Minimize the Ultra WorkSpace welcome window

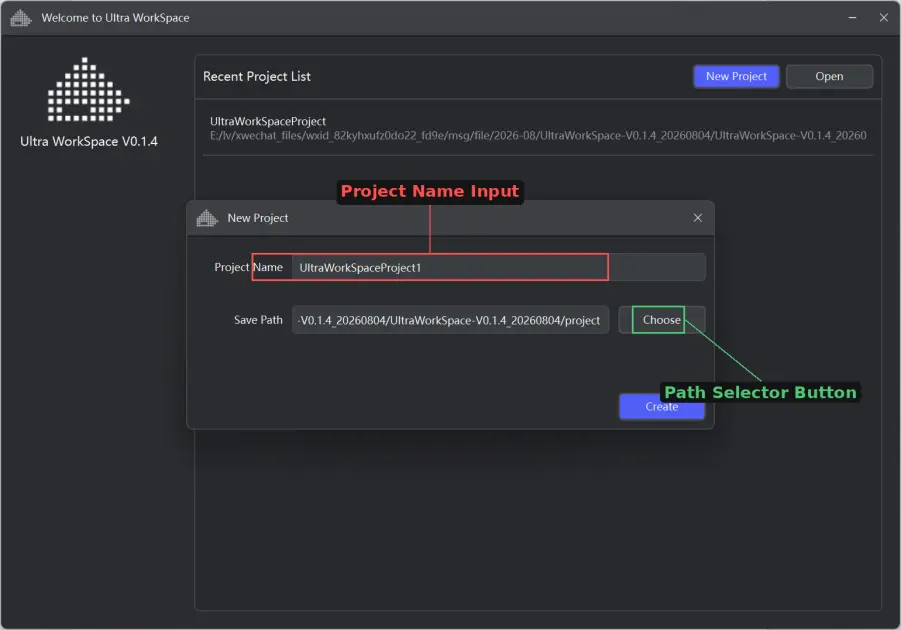(852, 18)
